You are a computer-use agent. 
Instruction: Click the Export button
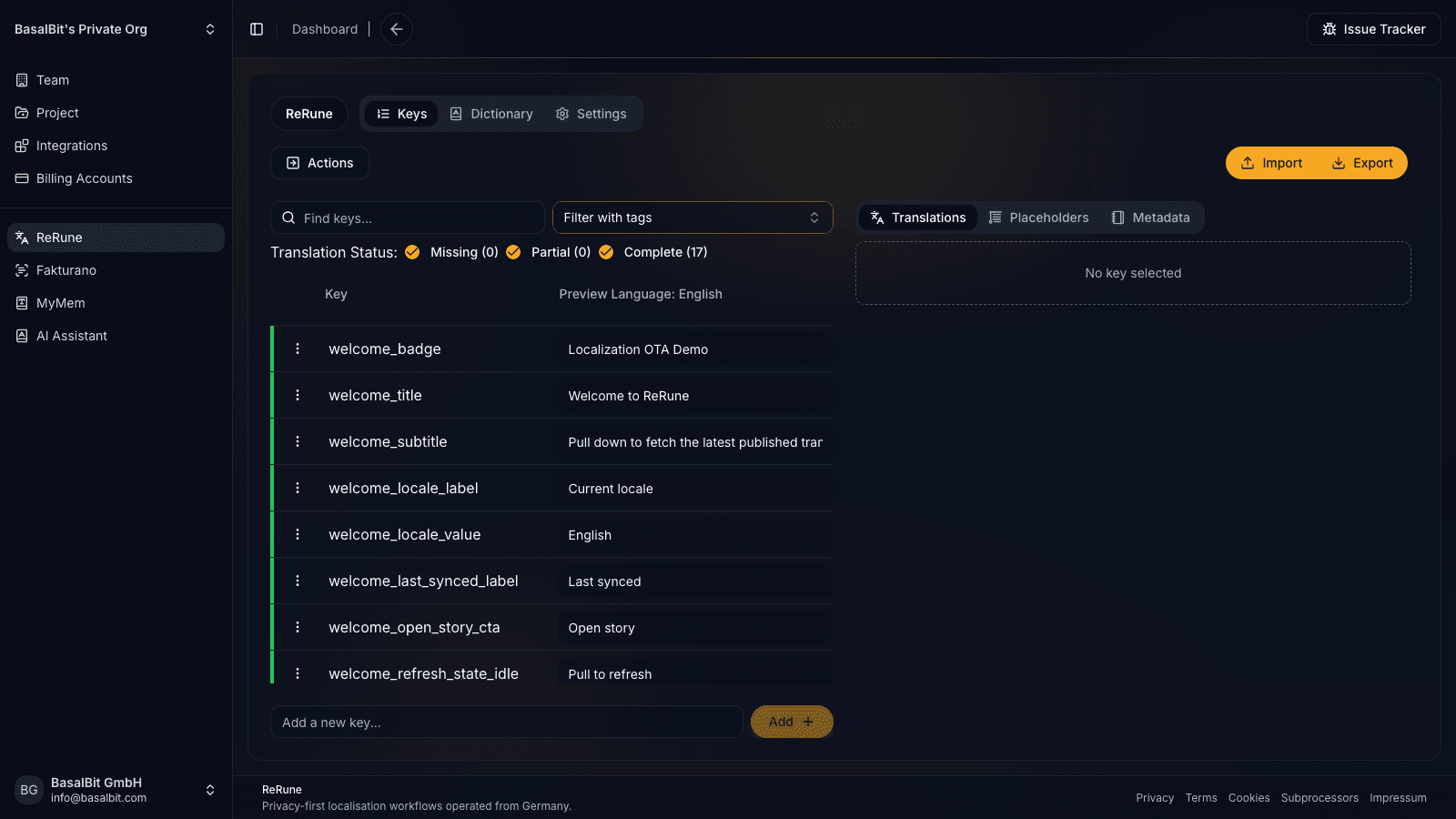pos(1362,163)
